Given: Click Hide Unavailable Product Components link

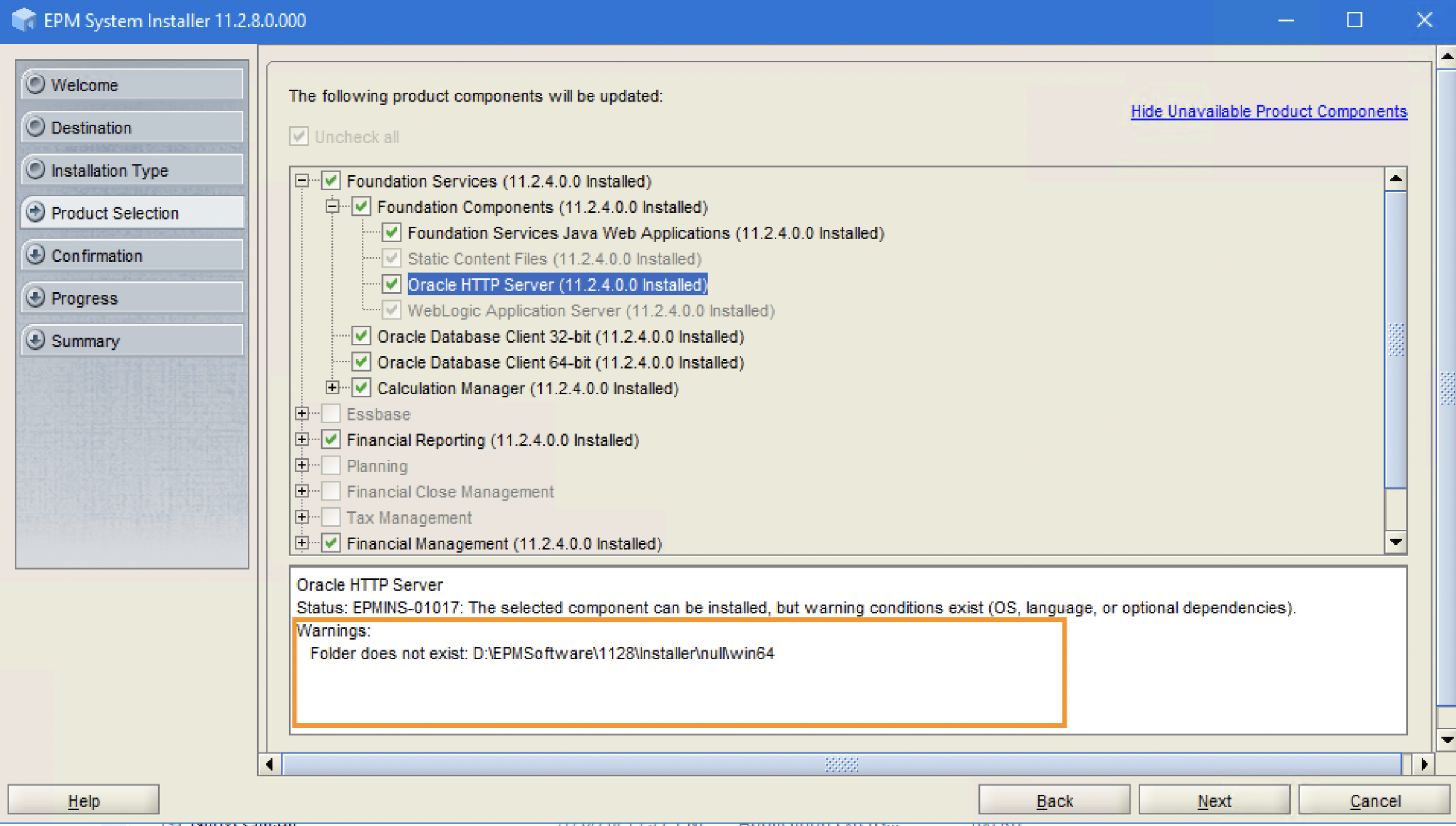Looking at the screenshot, I should [x=1268, y=111].
